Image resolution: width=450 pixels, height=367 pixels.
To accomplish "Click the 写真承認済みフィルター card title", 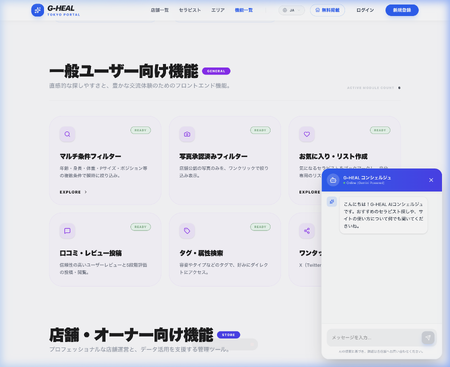I will click(213, 156).
